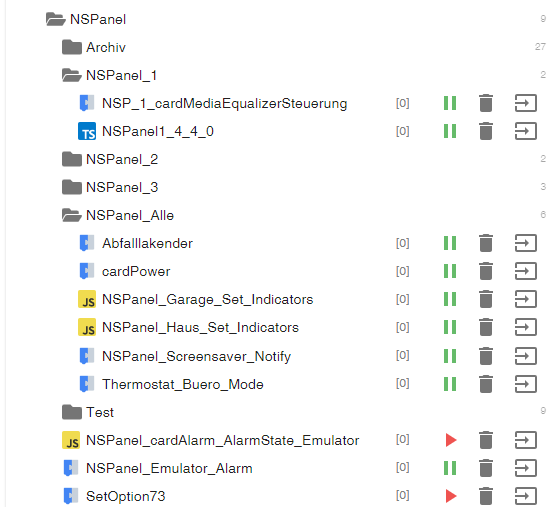The width and height of the screenshot is (550, 507).
Task: Pause the NSPanel_Garage_Set_Indicators script
Action: [x=450, y=299]
